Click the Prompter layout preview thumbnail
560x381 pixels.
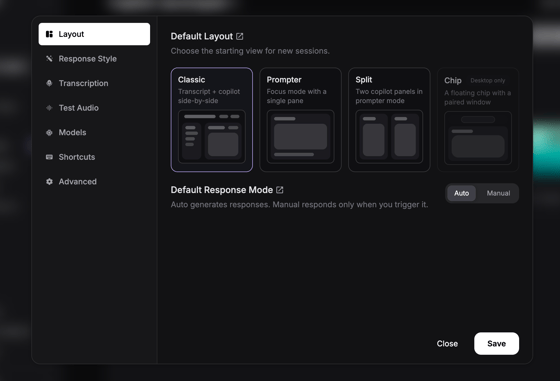[x=300, y=137]
